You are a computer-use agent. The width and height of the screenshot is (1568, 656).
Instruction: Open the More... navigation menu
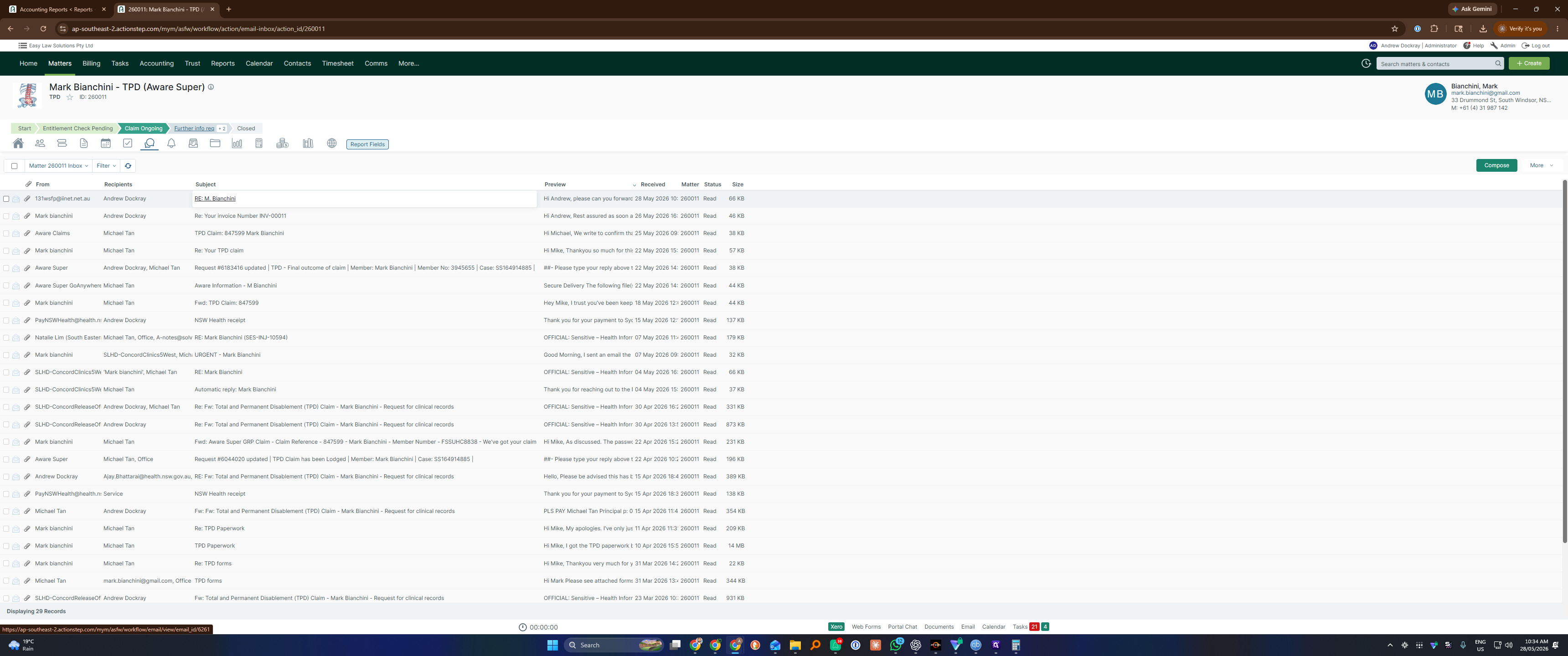tap(408, 63)
